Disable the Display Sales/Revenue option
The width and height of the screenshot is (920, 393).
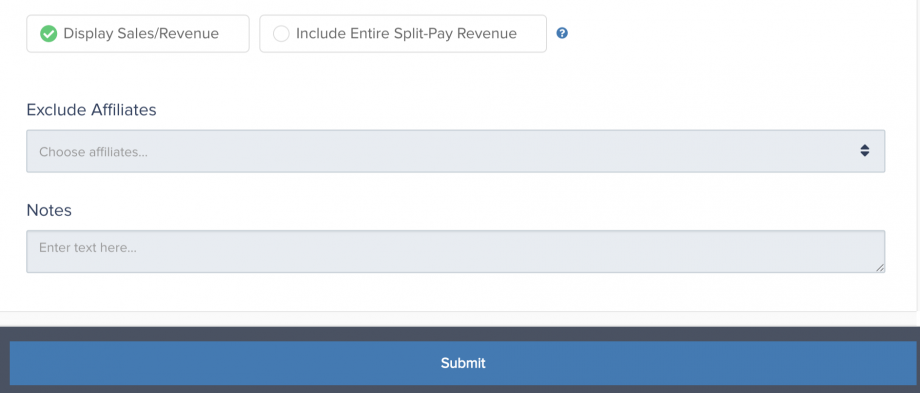coord(138,33)
